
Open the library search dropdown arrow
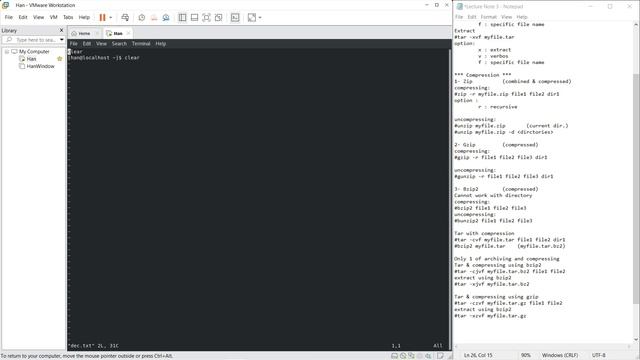click(x=62, y=40)
